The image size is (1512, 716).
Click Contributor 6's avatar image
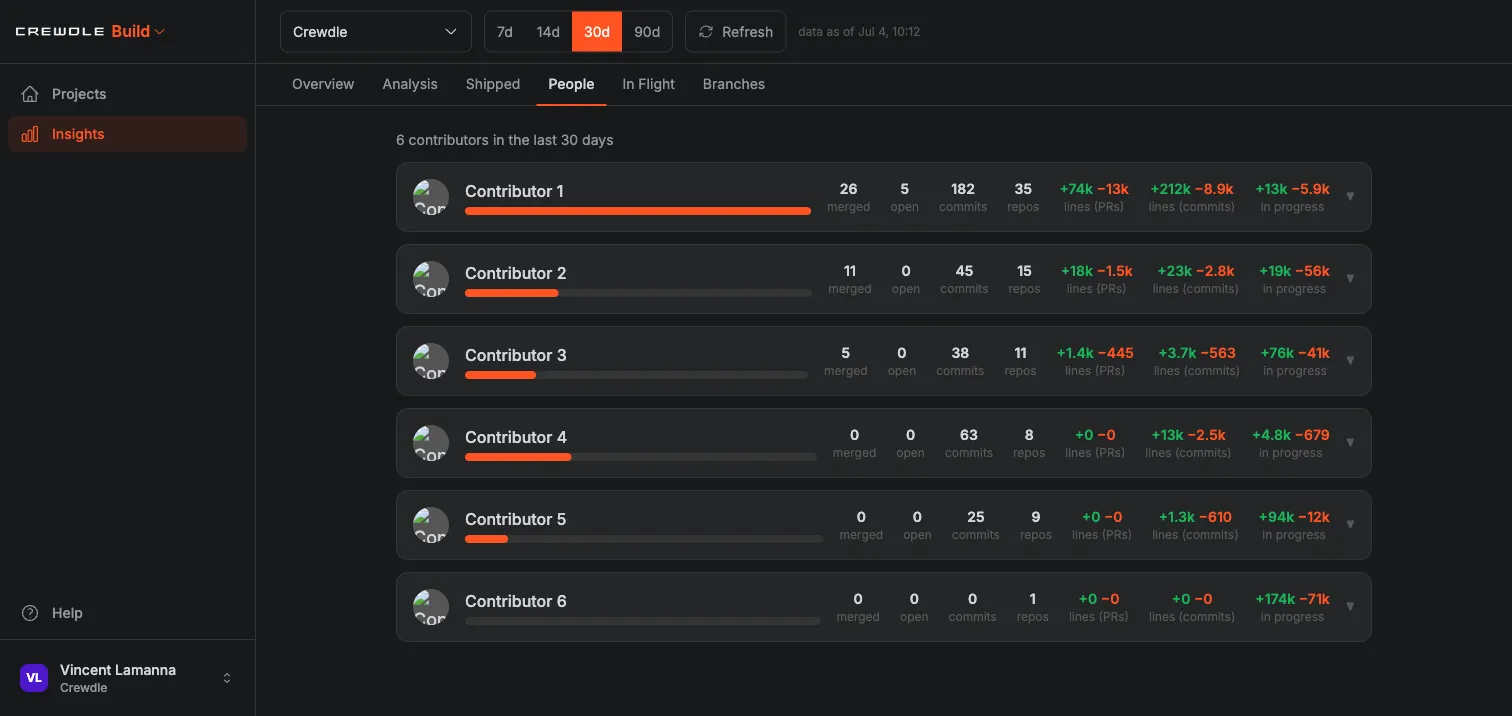[431, 607]
